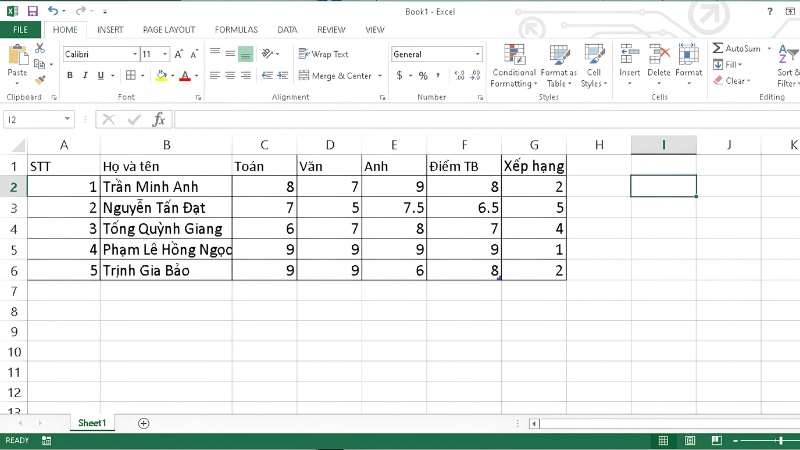Toggle Bold formatting
The image size is (800, 450).
point(70,76)
